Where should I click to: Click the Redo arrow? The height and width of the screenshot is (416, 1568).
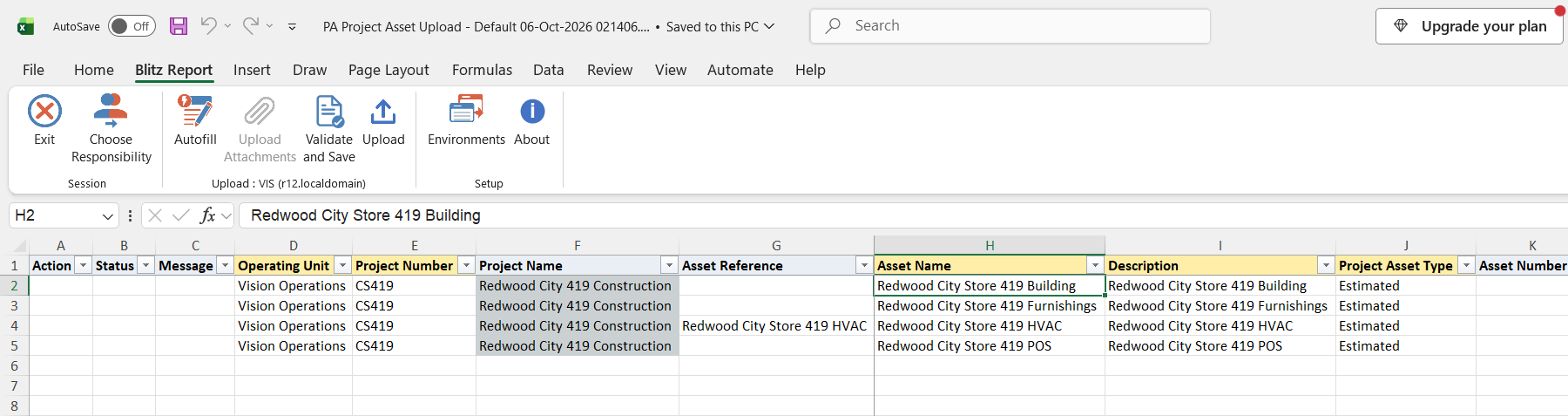250,26
